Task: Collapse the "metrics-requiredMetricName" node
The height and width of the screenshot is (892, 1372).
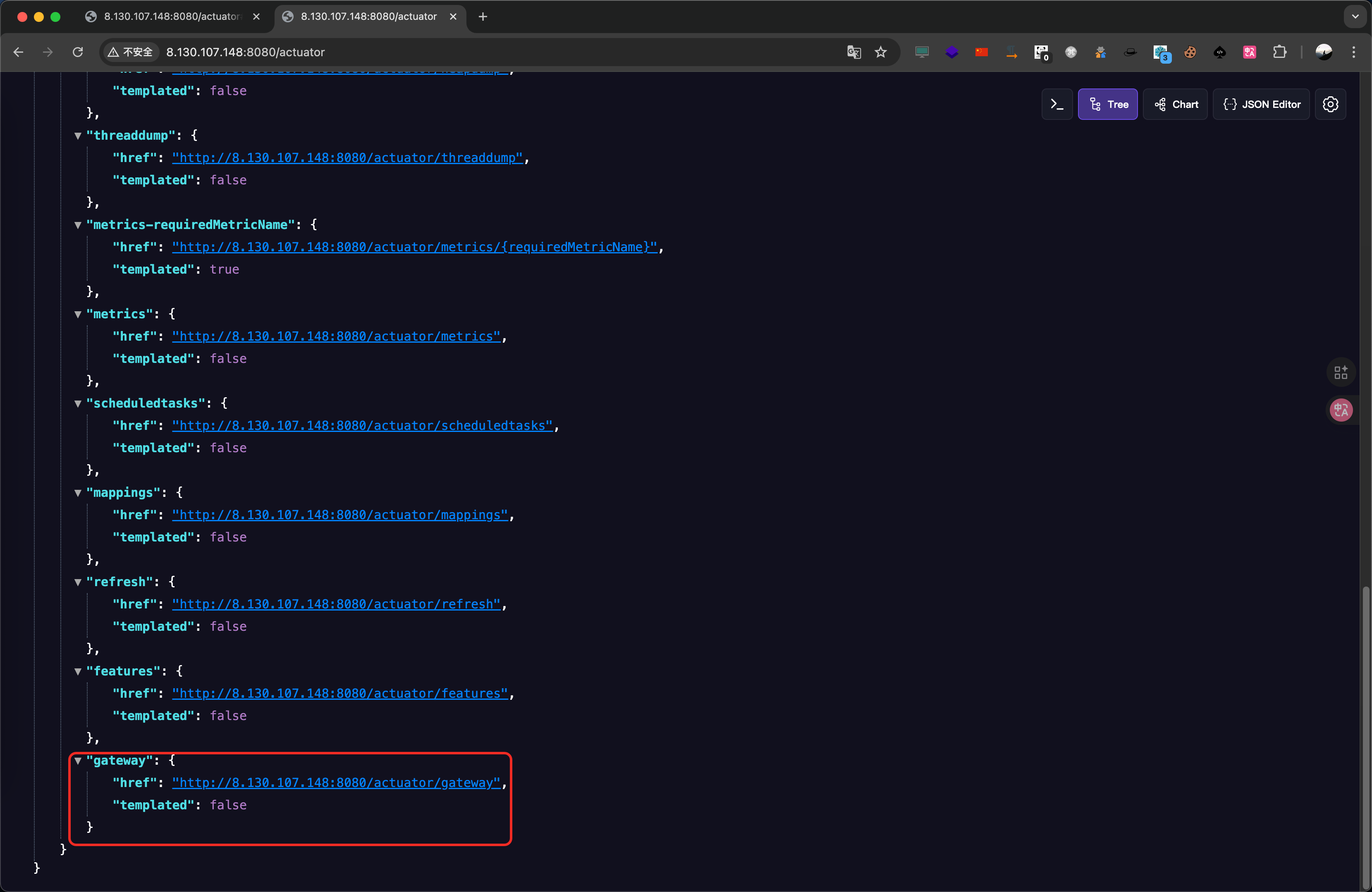Action: coord(78,225)
